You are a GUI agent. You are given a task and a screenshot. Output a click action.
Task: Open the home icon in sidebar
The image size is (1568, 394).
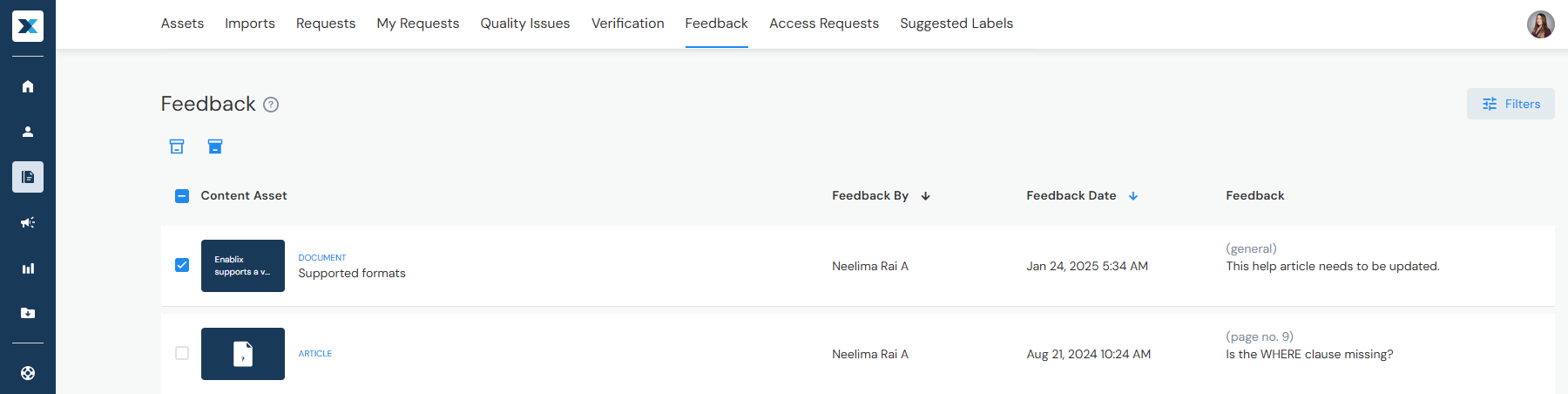[28, 86]
